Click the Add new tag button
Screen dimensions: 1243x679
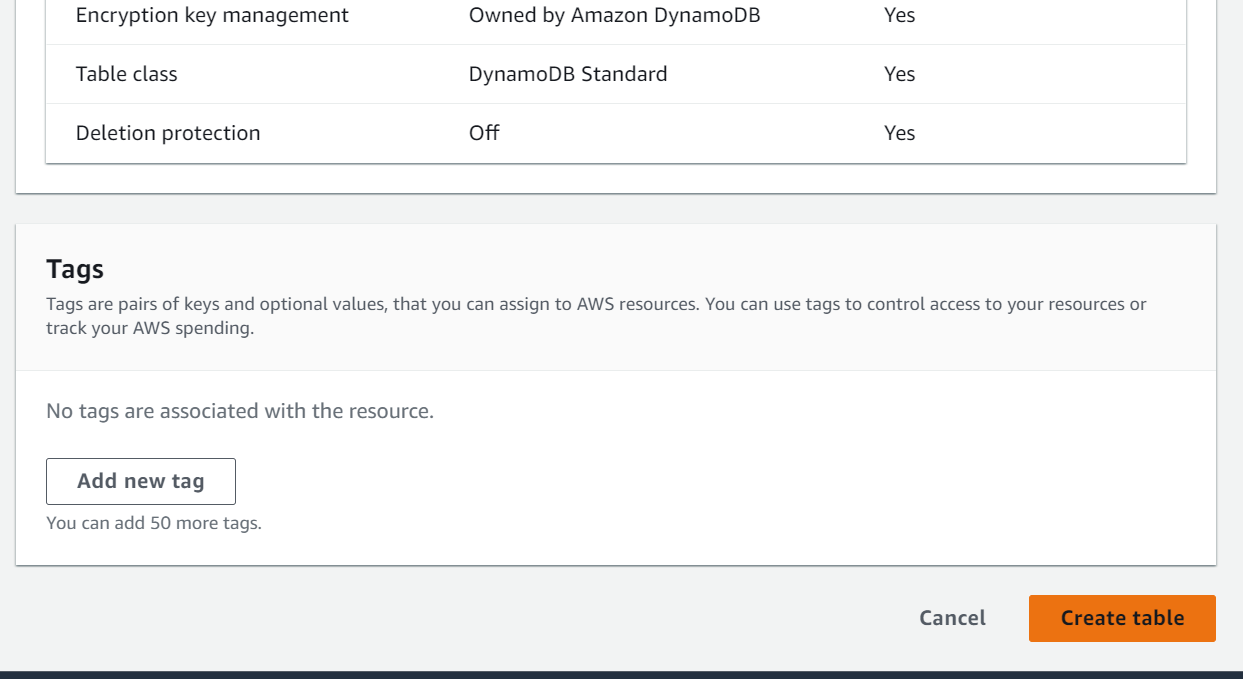click(x=140, y=481)
